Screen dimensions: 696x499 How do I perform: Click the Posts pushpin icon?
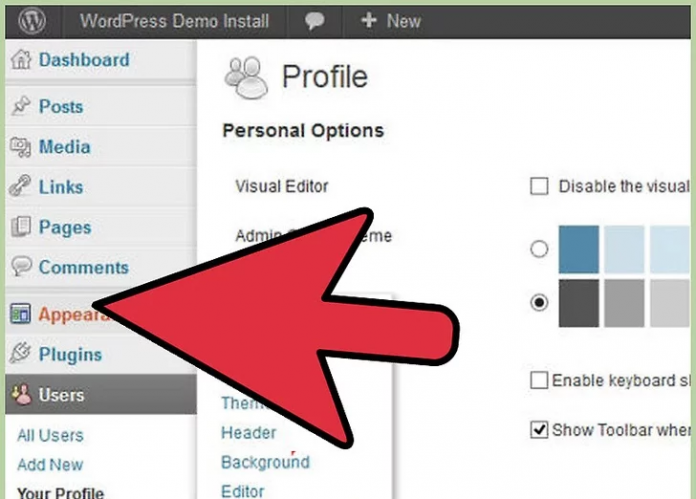(20, 106)
